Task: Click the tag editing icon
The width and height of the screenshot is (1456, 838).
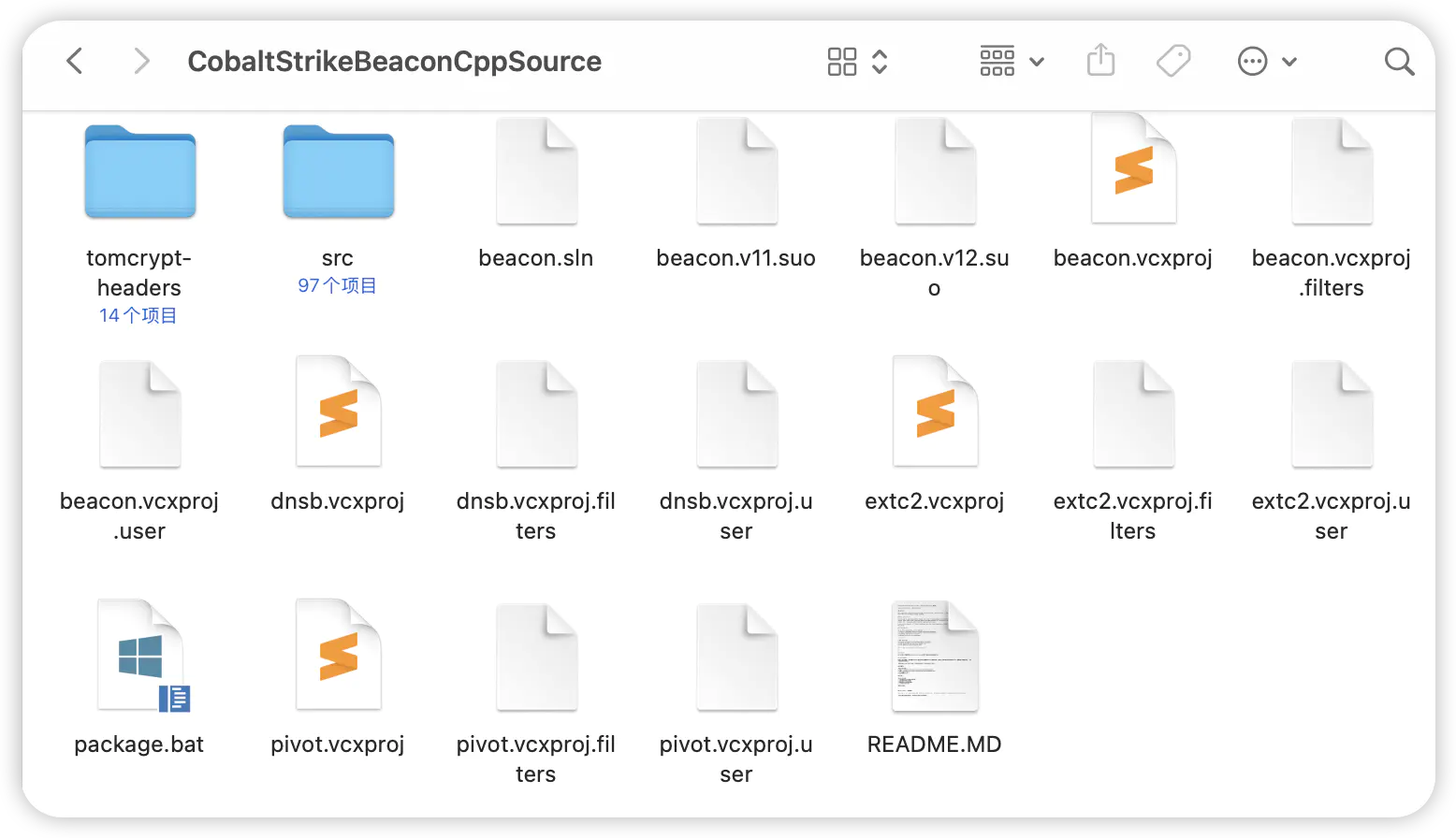Action: click(x=1172, y=62)
